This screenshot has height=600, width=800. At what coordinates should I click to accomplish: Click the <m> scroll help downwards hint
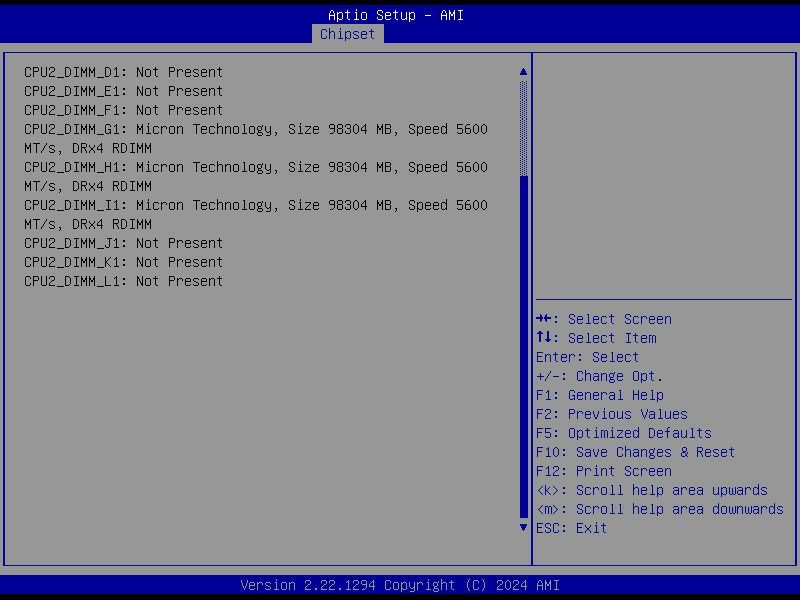pyautogui.click(x=660, y=509)
